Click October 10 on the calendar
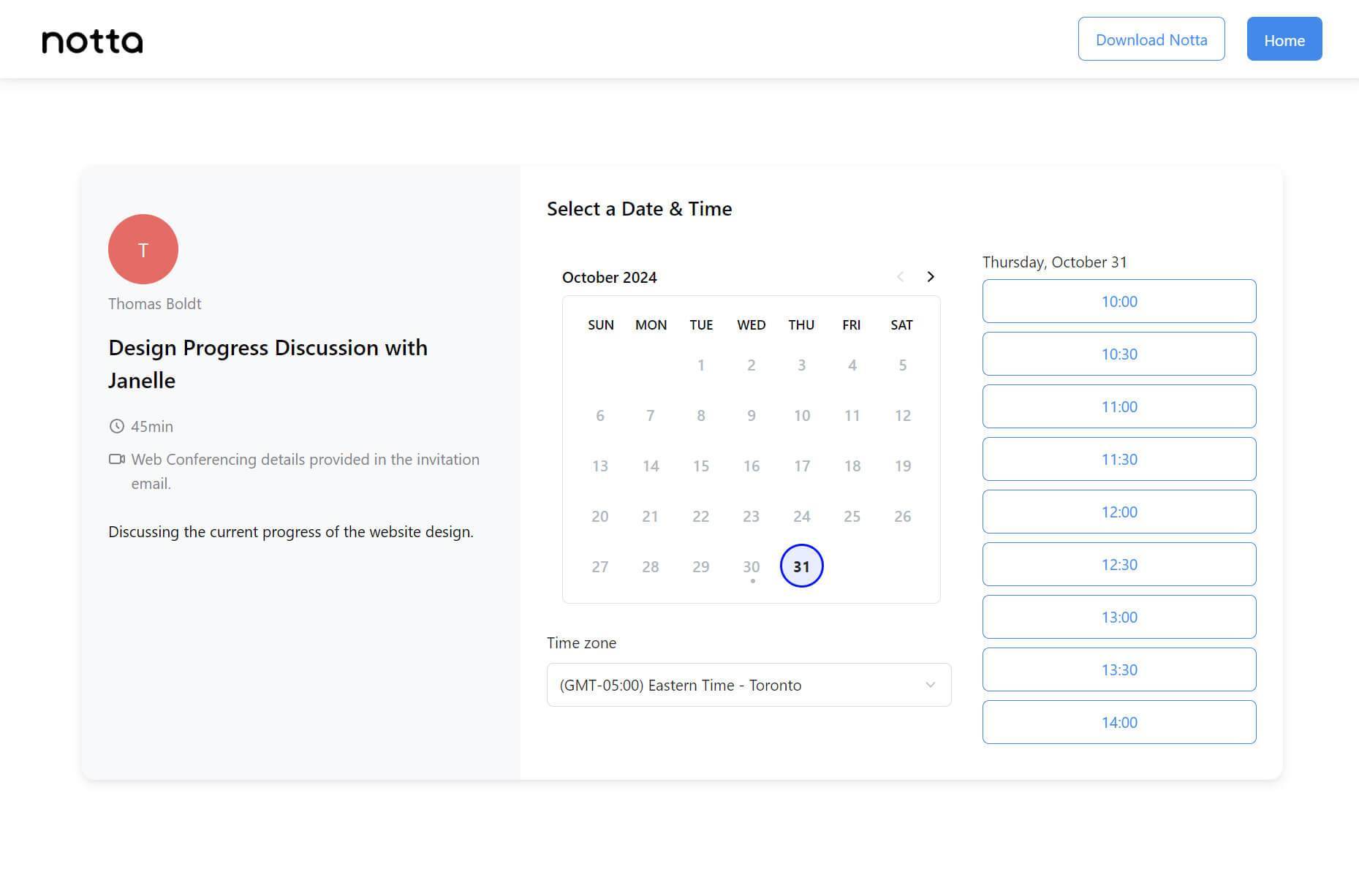 coord(802,415)
